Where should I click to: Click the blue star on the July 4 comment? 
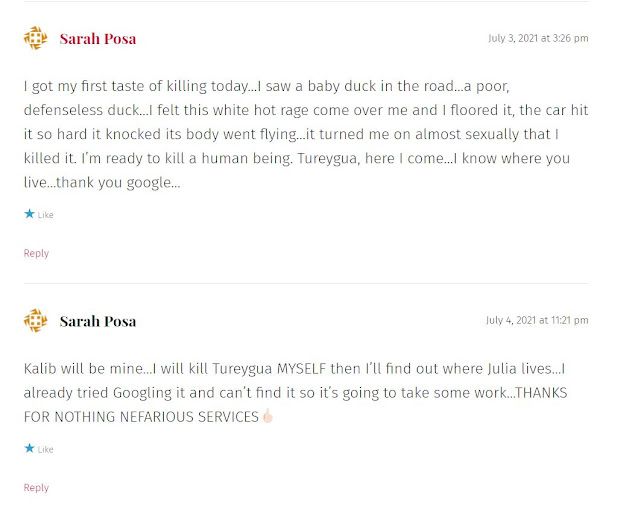(29, 448)
